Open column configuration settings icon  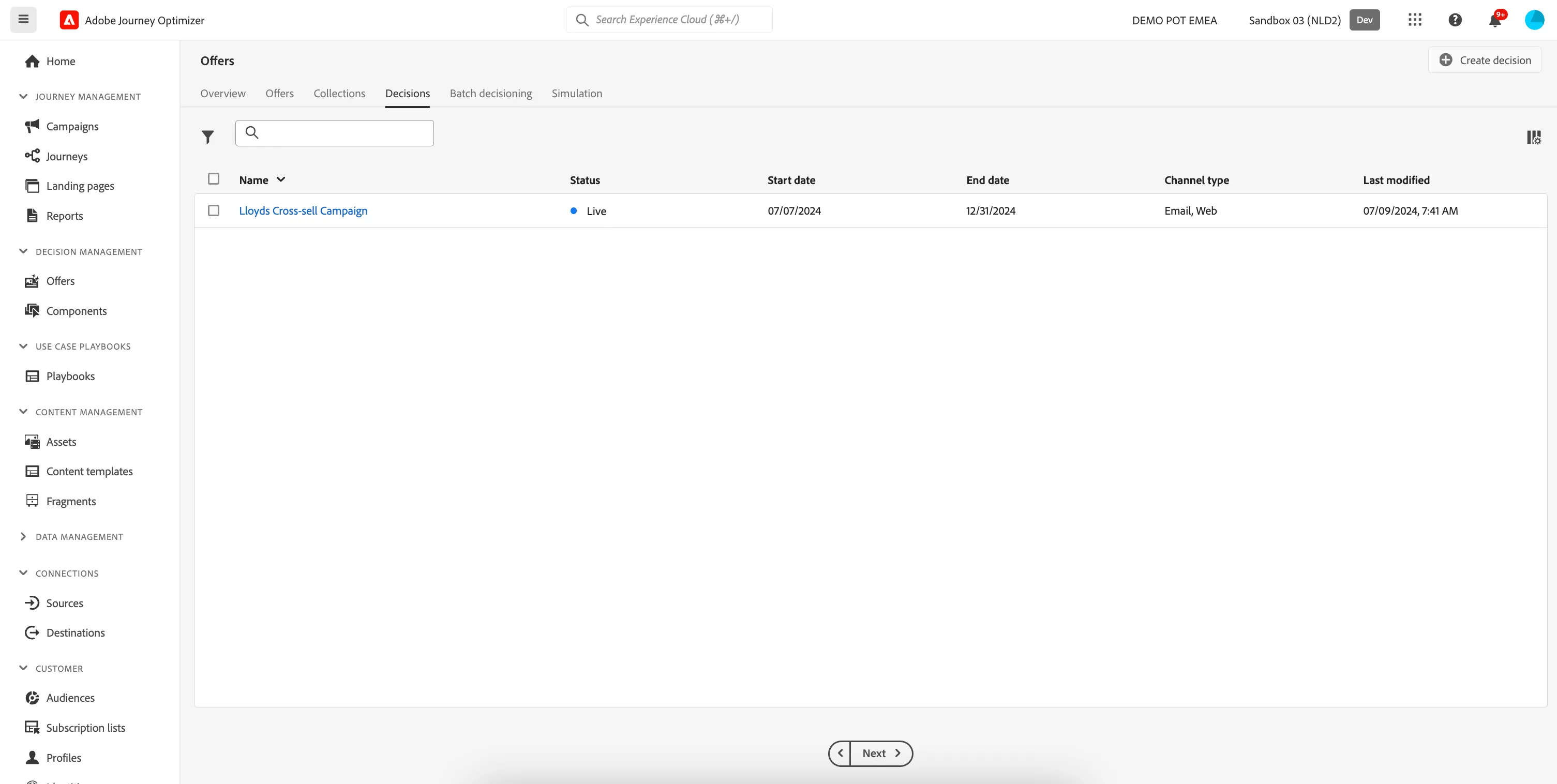(x=1533, y=137)
